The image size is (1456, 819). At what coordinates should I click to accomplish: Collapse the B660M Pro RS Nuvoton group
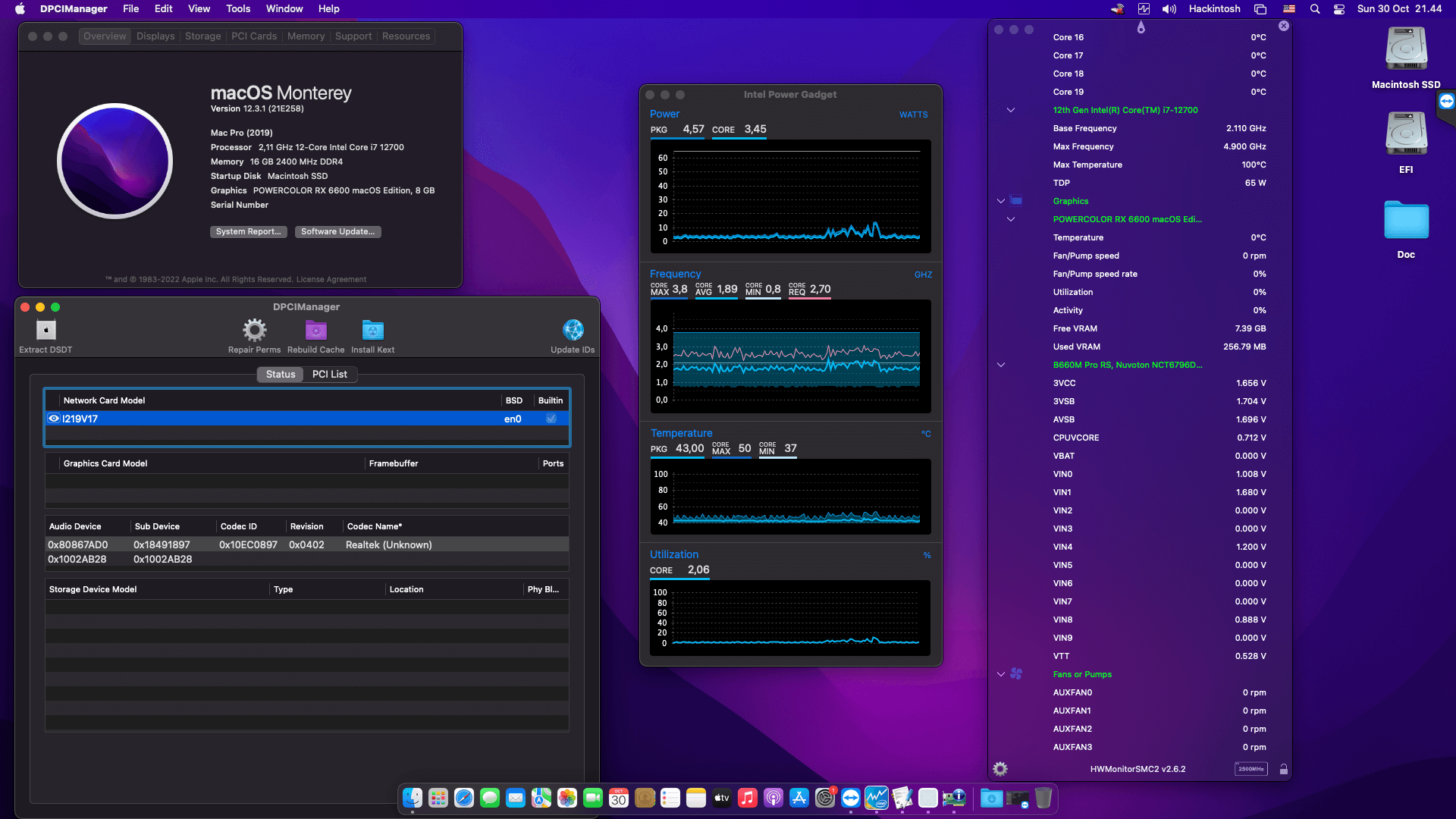(1001, 365)
